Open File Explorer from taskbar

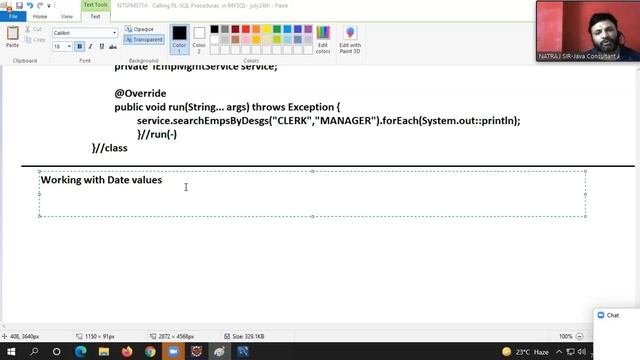(x=104, y=351)
